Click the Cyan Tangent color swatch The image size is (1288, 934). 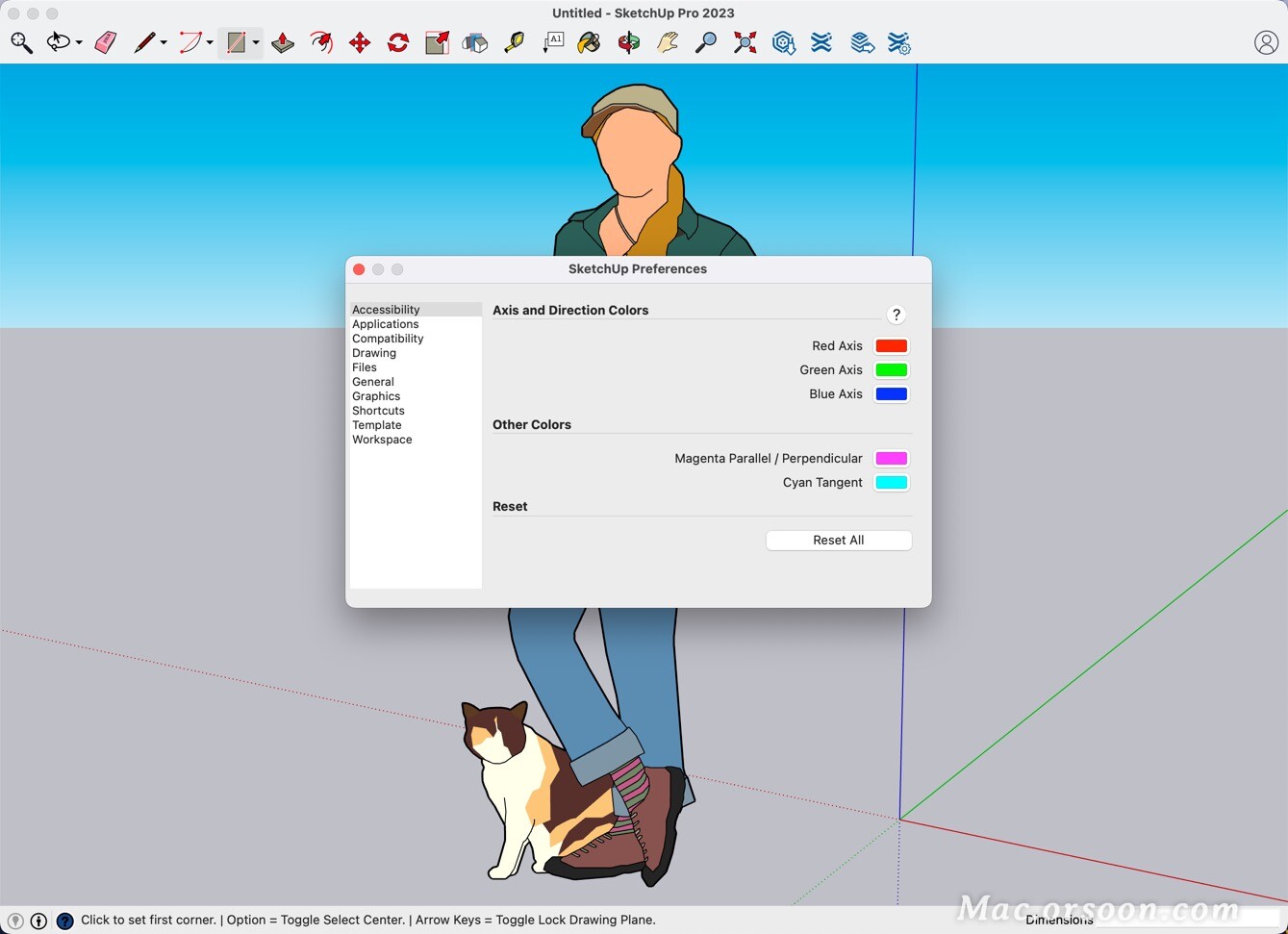891,483
